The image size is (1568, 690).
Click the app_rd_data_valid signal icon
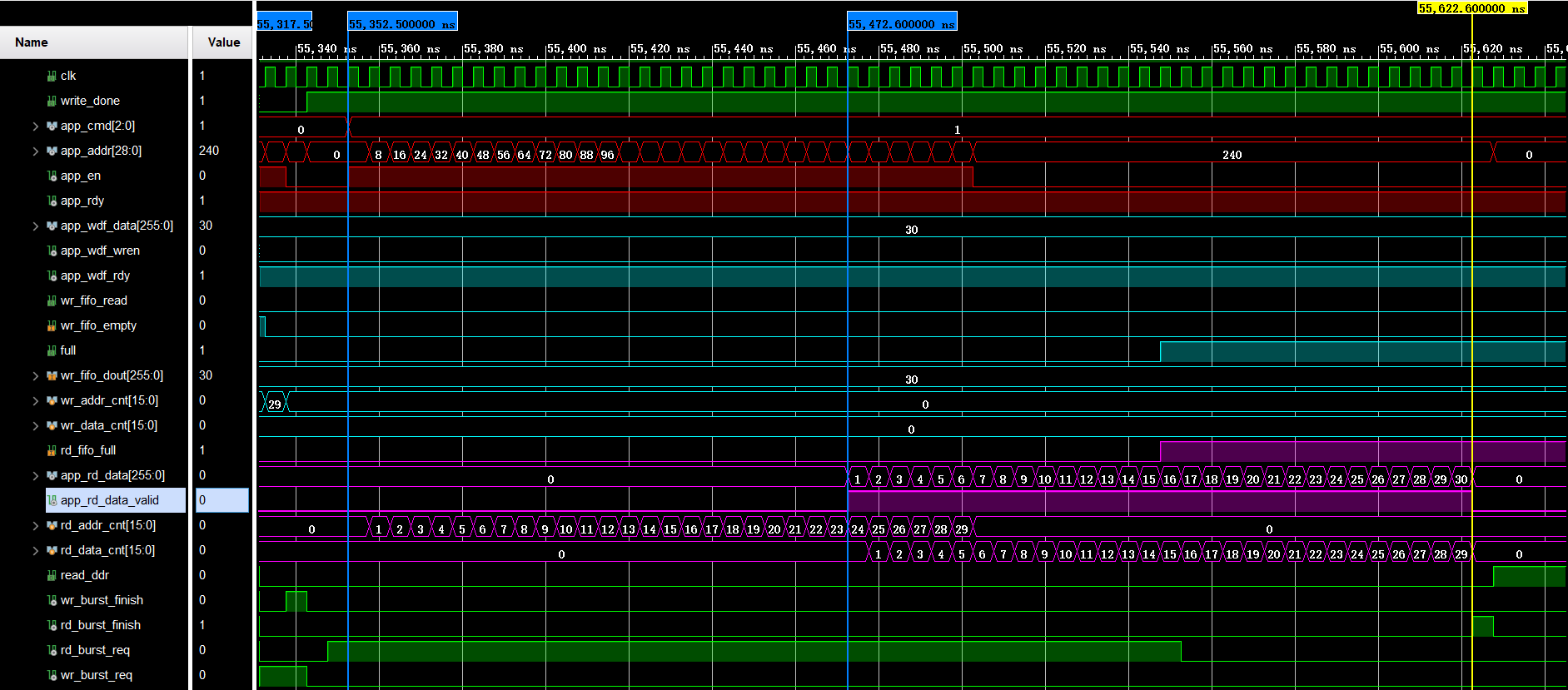52,500
